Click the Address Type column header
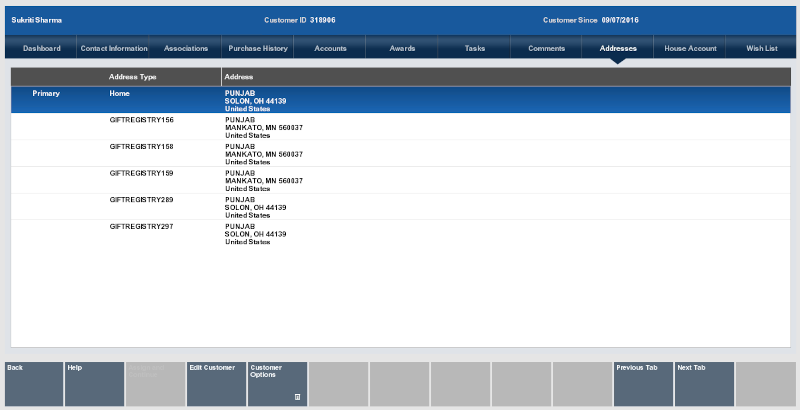The height and width of the screenshot is (410, 800). point(133,77)
